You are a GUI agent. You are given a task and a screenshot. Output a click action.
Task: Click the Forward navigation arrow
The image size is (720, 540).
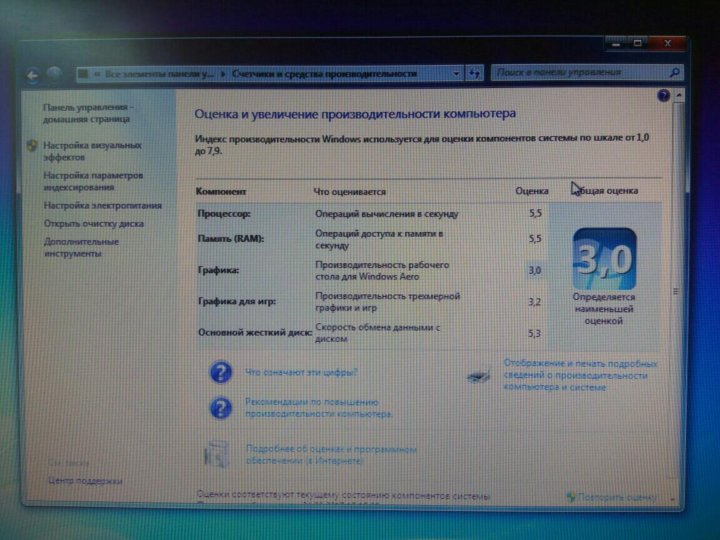[x=54, y=74]
